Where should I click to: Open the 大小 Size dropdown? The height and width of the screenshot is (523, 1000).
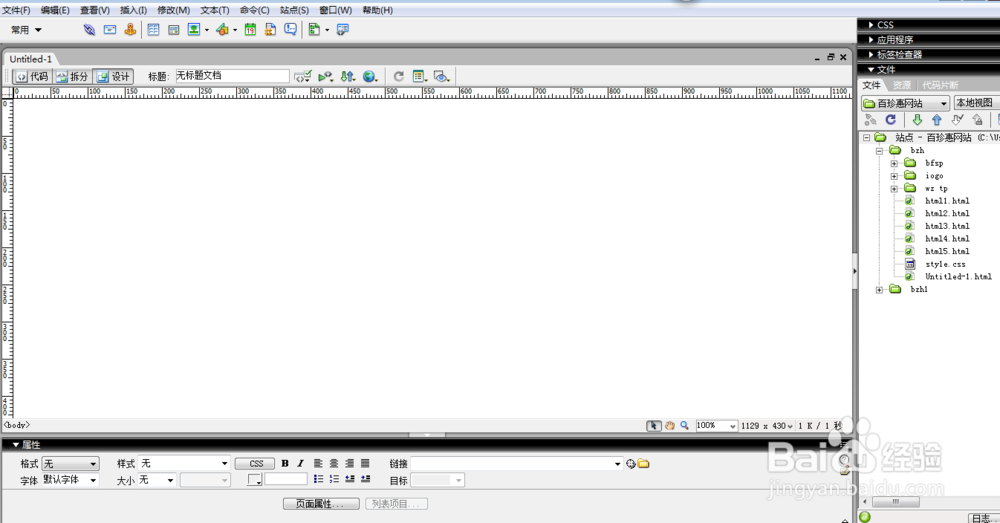point(157,480)
